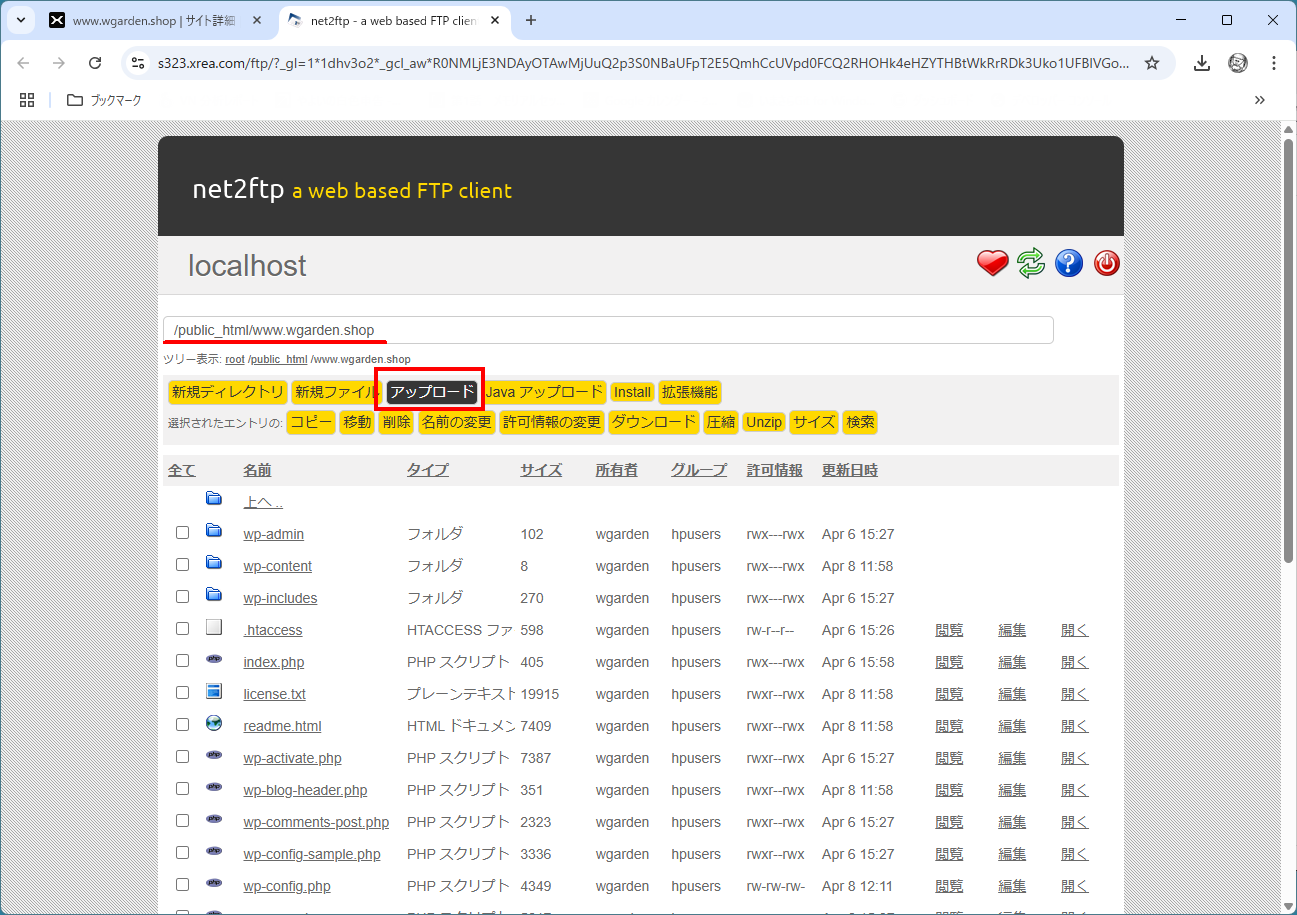The width and height of the screenshot is (1297, 915).
Task: Check the checkbox next to wp-config.php
Action: pos(182,884)
